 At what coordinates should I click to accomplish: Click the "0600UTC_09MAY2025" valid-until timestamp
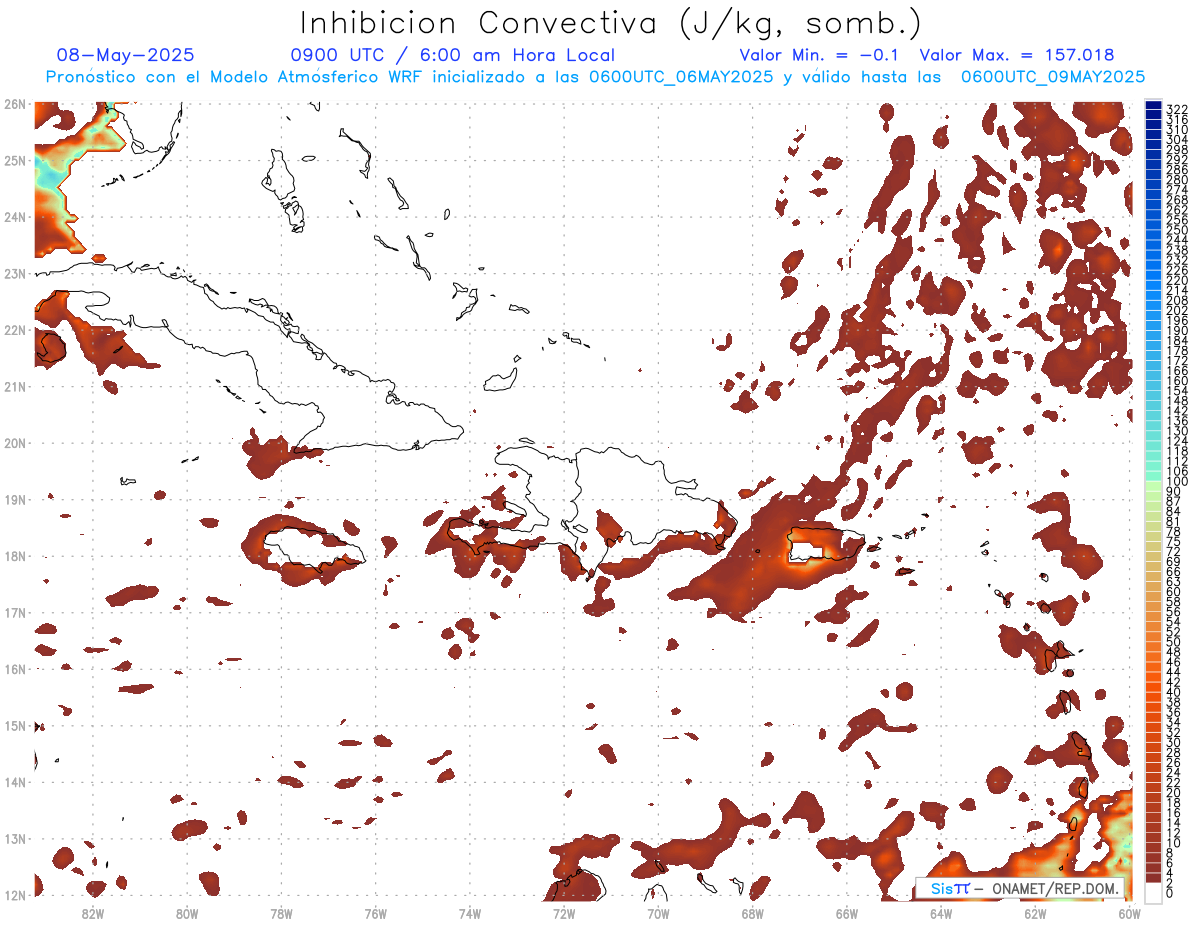coord(1053,77)
